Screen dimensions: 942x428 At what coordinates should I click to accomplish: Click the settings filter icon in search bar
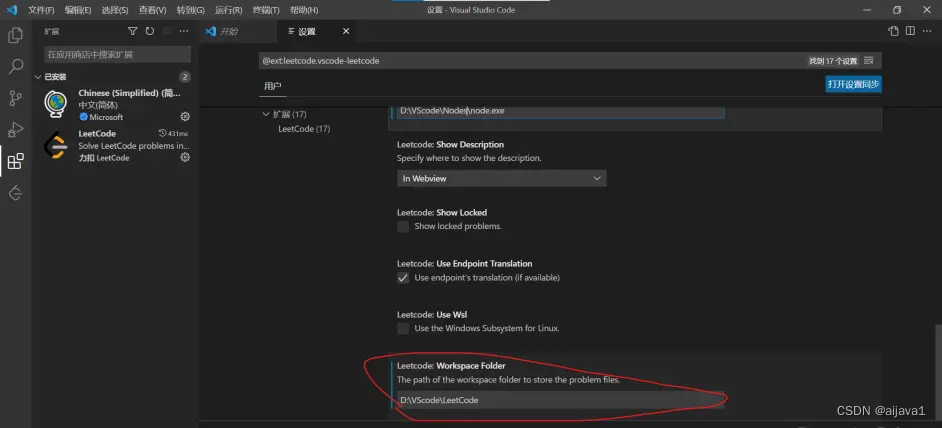pyautogui.click(x=869, y=61)
